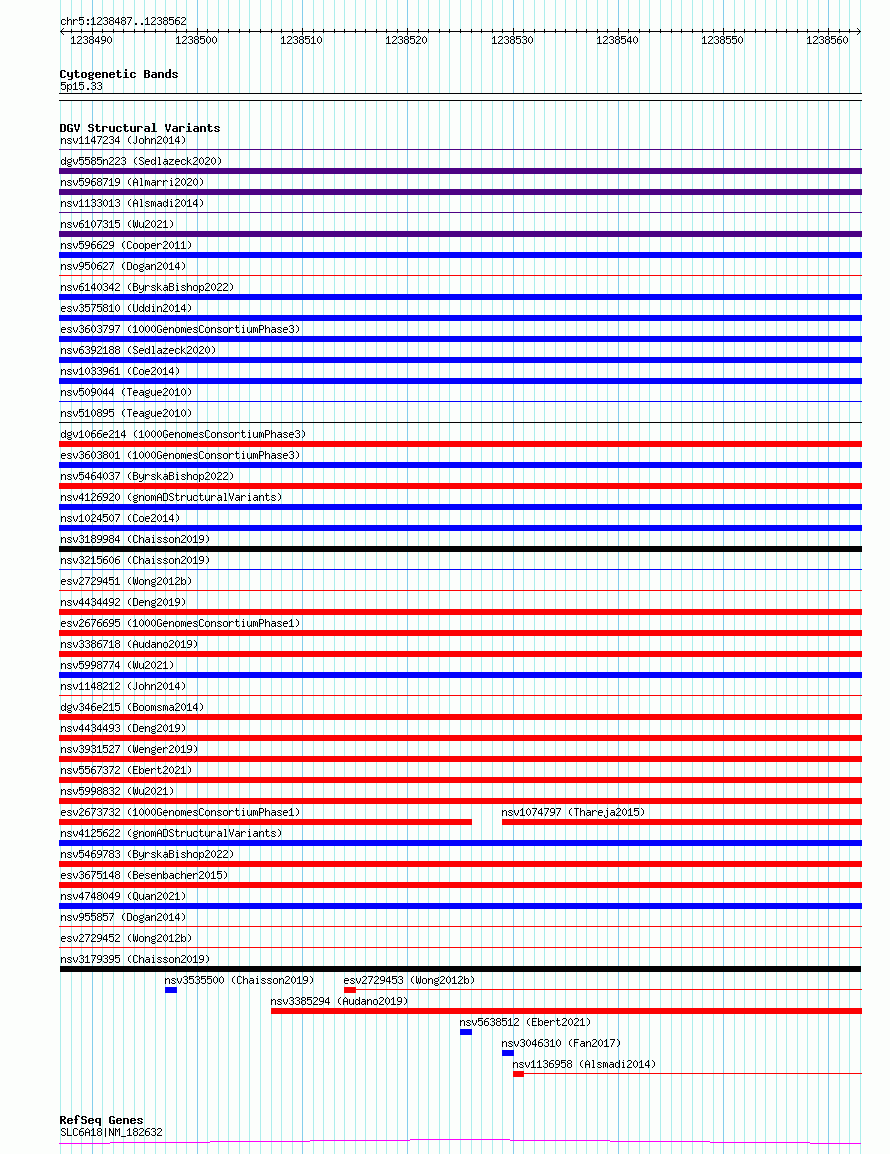Click the nsv1133013 (Alsmadi2014) variant label
This screenshot has width=890, height=1154.
133,203
